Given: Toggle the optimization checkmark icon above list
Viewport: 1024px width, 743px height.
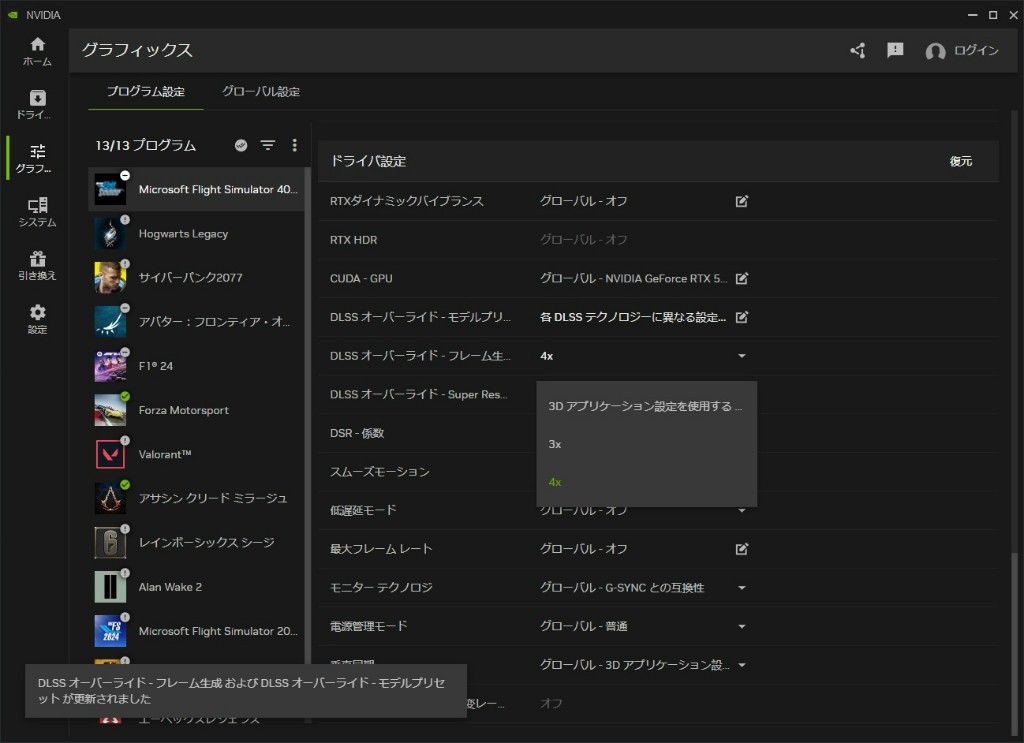Looking at the screenshot, I should pos(241,146).
